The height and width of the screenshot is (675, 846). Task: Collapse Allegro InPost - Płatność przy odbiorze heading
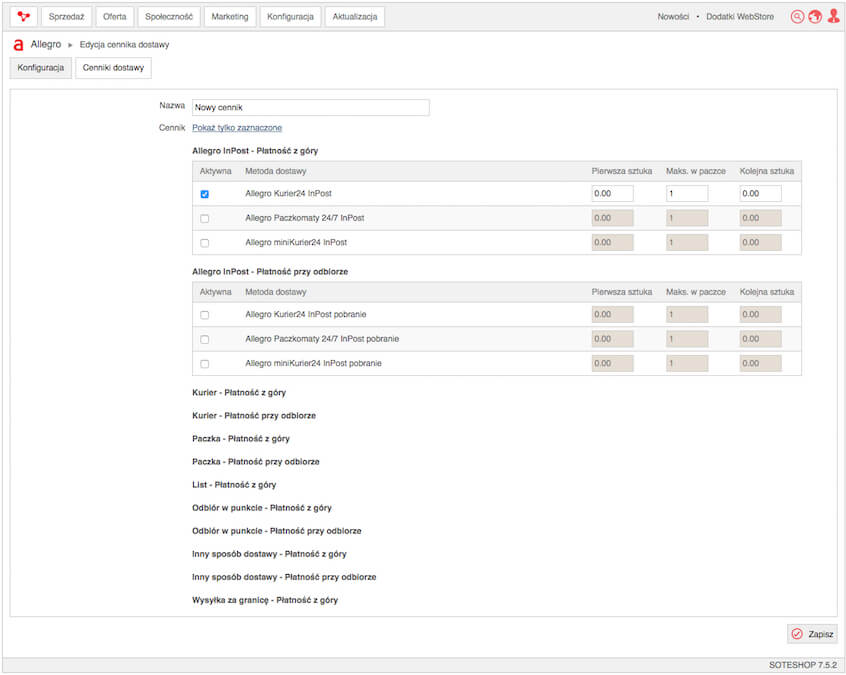270,272
